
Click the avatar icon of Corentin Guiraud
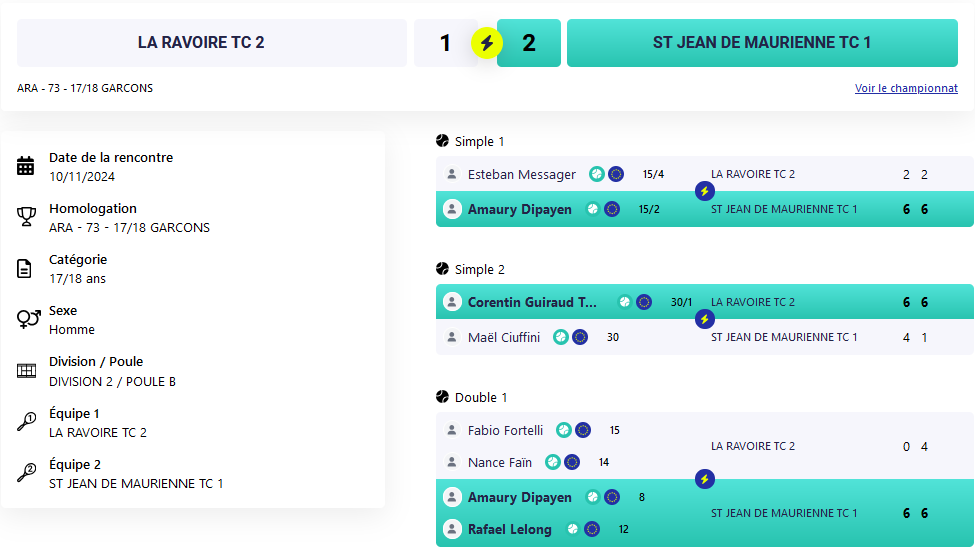click(452, 302)
